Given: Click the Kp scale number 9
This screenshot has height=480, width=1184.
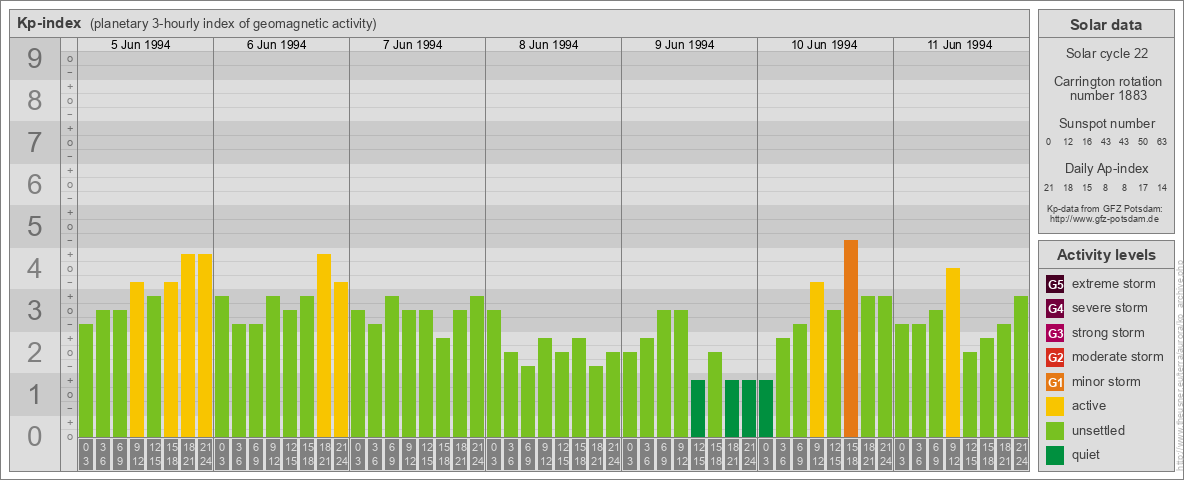Looking at the screenshot, I should (34, 59).
